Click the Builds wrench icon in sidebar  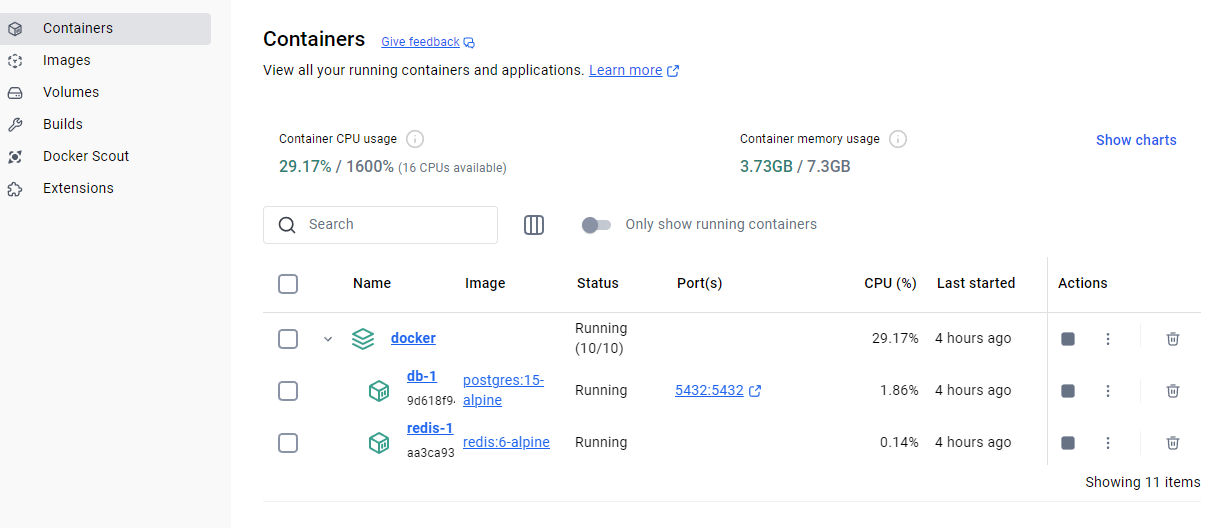coord(15,125)
